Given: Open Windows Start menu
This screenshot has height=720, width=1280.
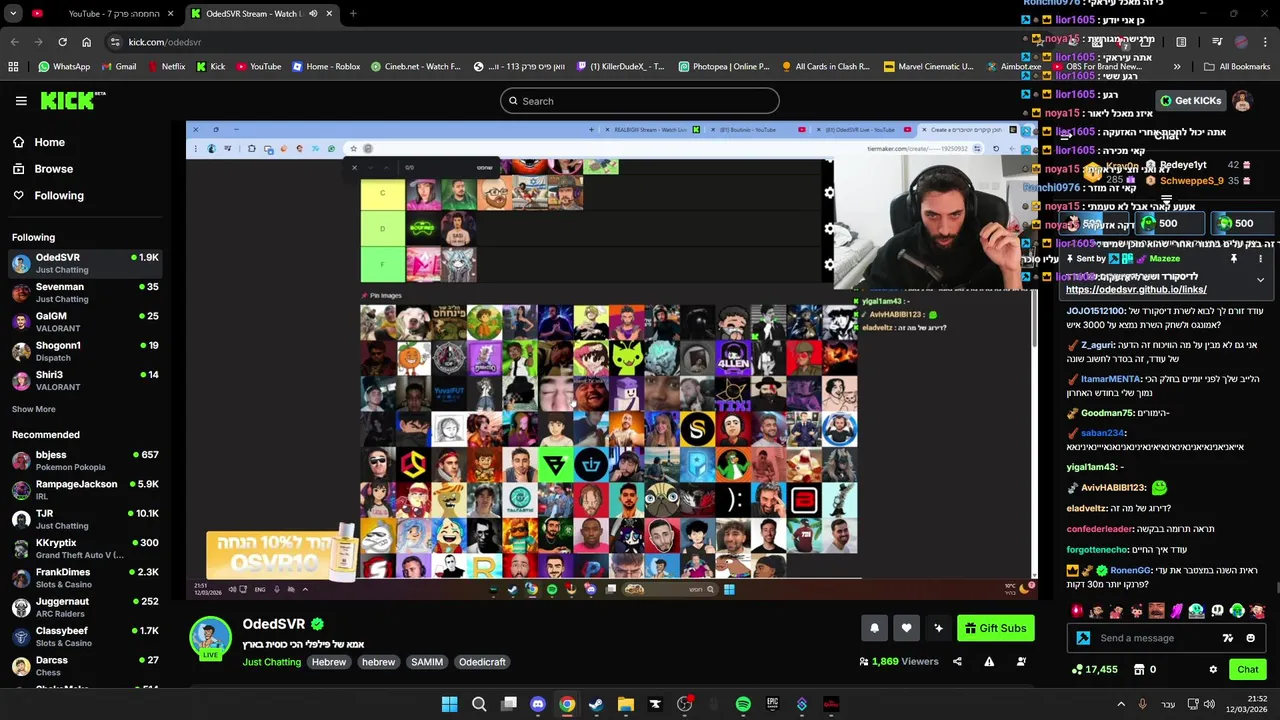Looking at the screenshot, I should point(449,704).
